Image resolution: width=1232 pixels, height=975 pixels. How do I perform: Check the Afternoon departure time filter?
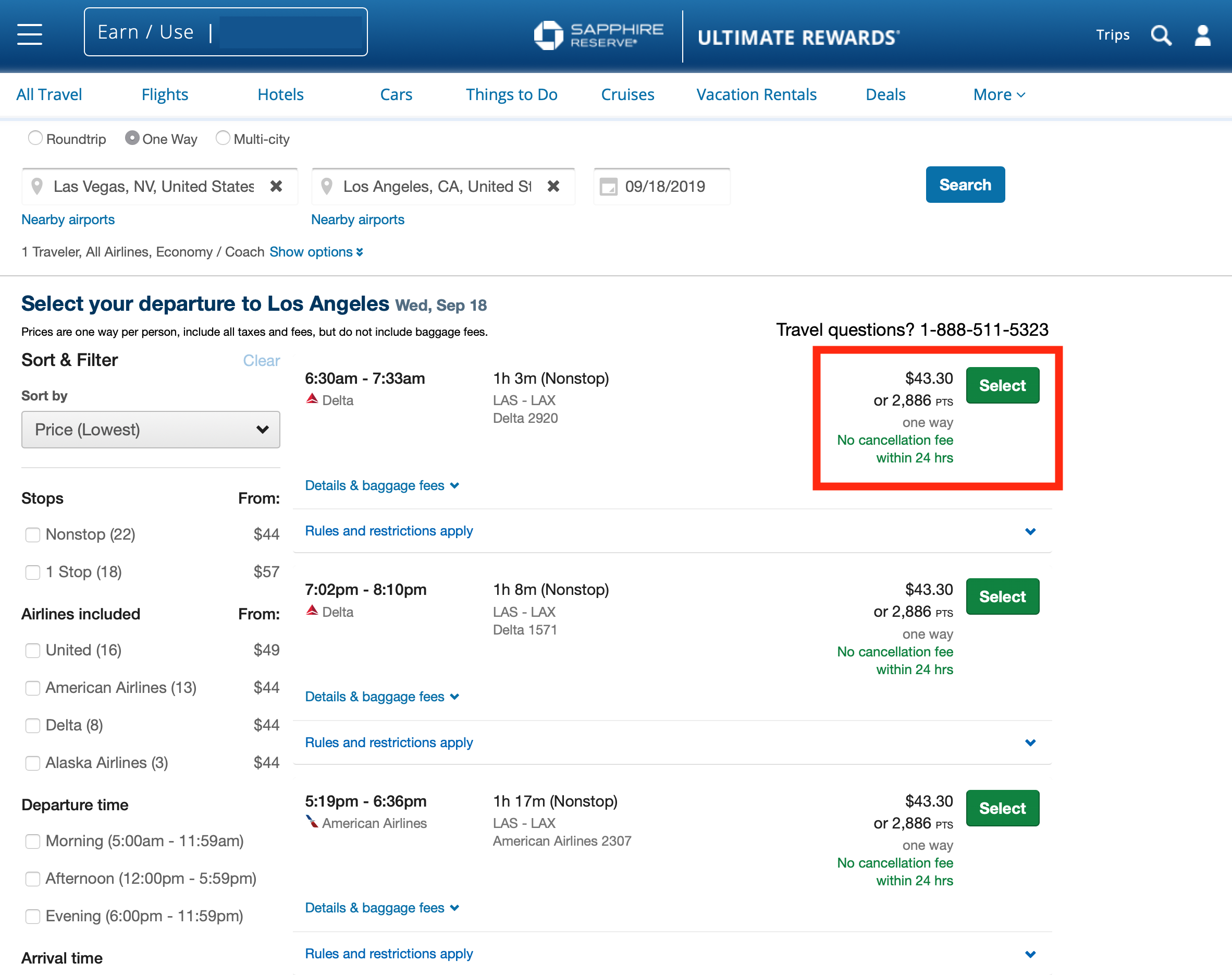click(x=32, y=880)
